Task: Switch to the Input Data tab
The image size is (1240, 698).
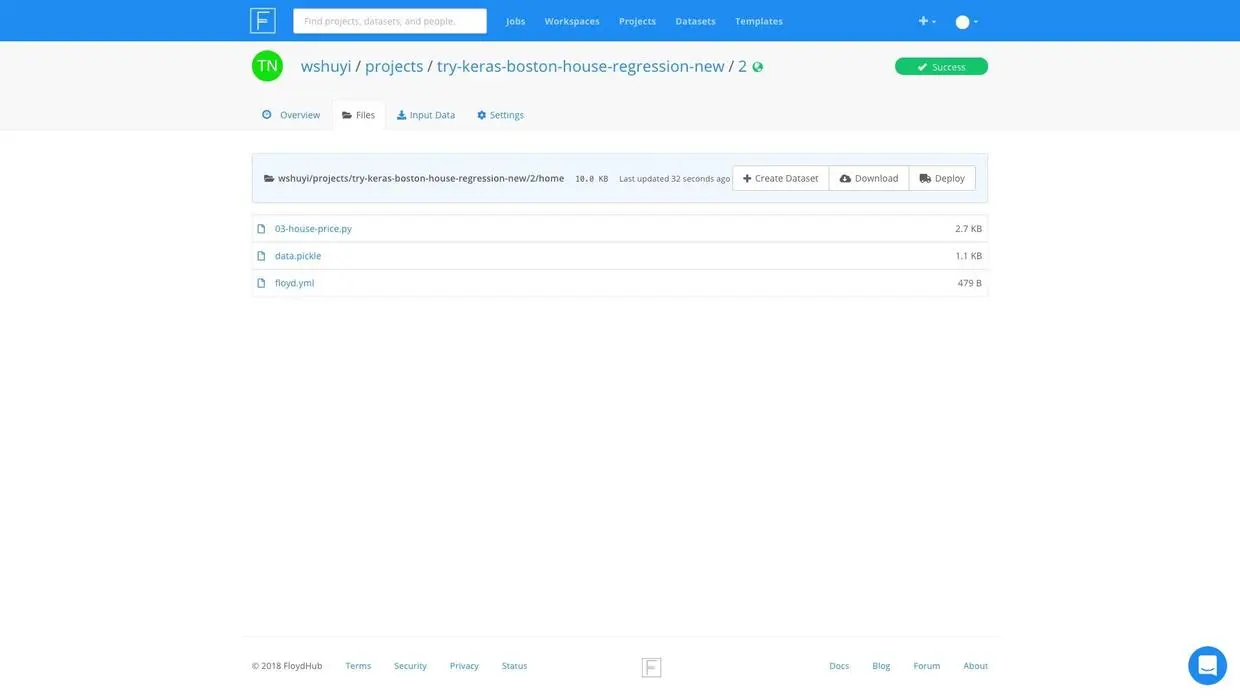Action: pyautogui.click(x=426, y=115)
